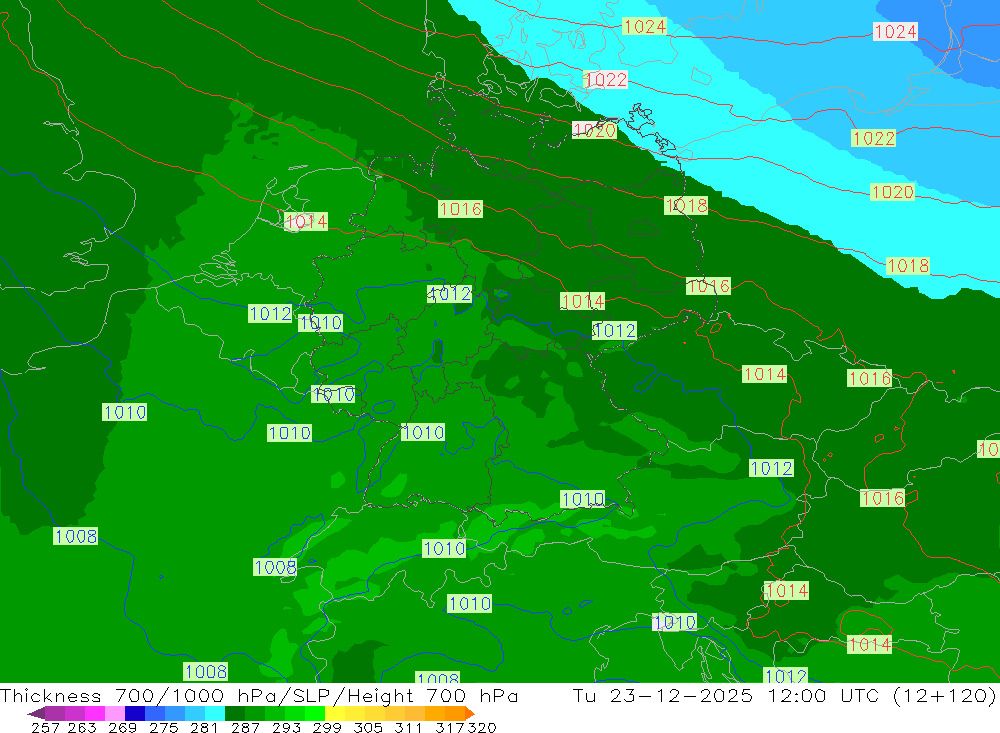
Task: Pick the pale pink legend swatch
Action: click(x=115, y=713)
